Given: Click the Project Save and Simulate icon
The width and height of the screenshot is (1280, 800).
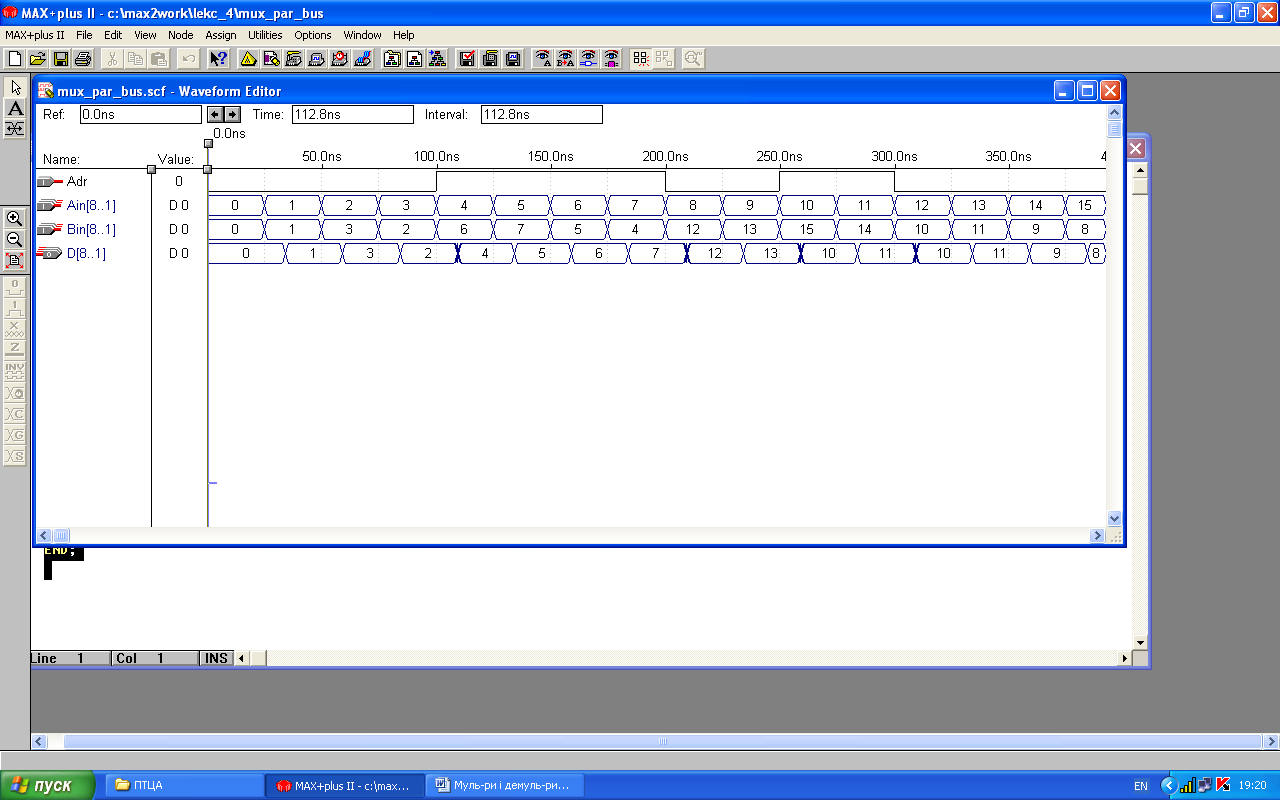Looking at the screenshot, I should (513, 59).
